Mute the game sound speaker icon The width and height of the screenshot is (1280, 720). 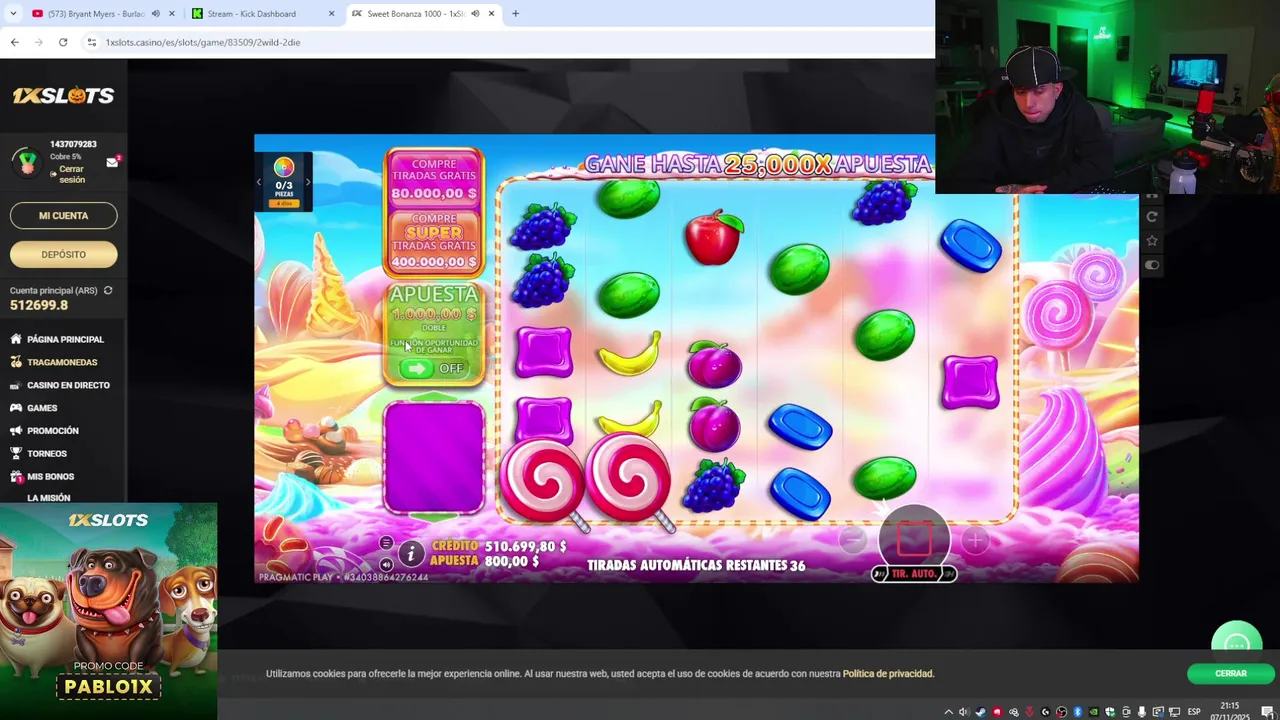pos(386,564)
